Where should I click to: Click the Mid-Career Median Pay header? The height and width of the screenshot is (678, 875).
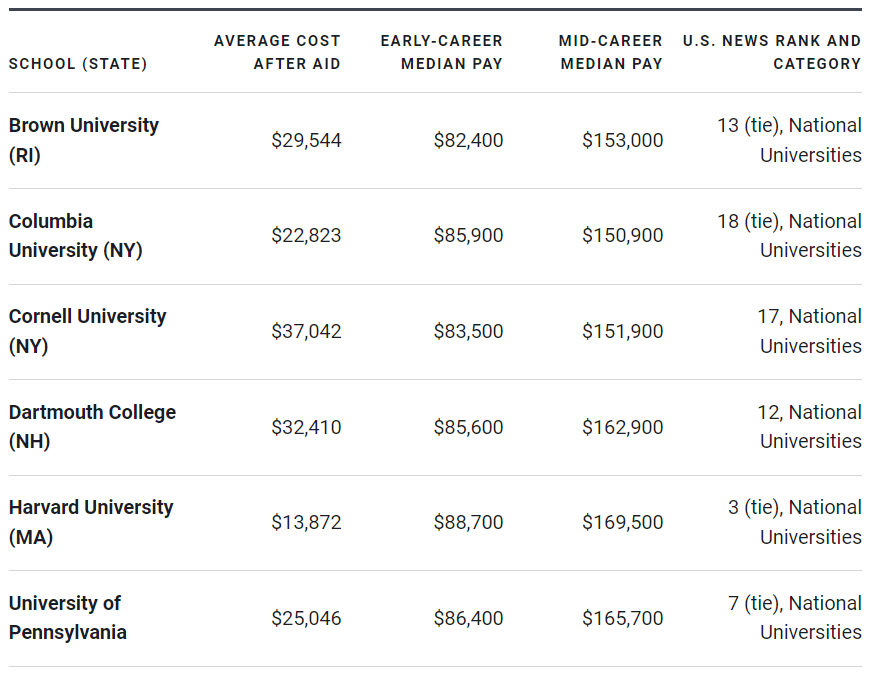[610, 52]
